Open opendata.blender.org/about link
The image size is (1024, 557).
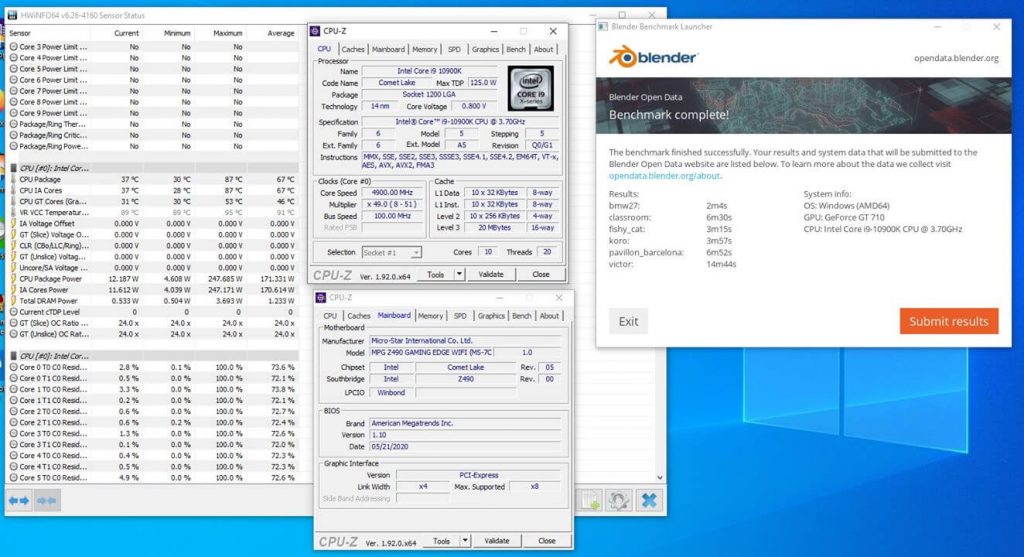pos(665,176)
